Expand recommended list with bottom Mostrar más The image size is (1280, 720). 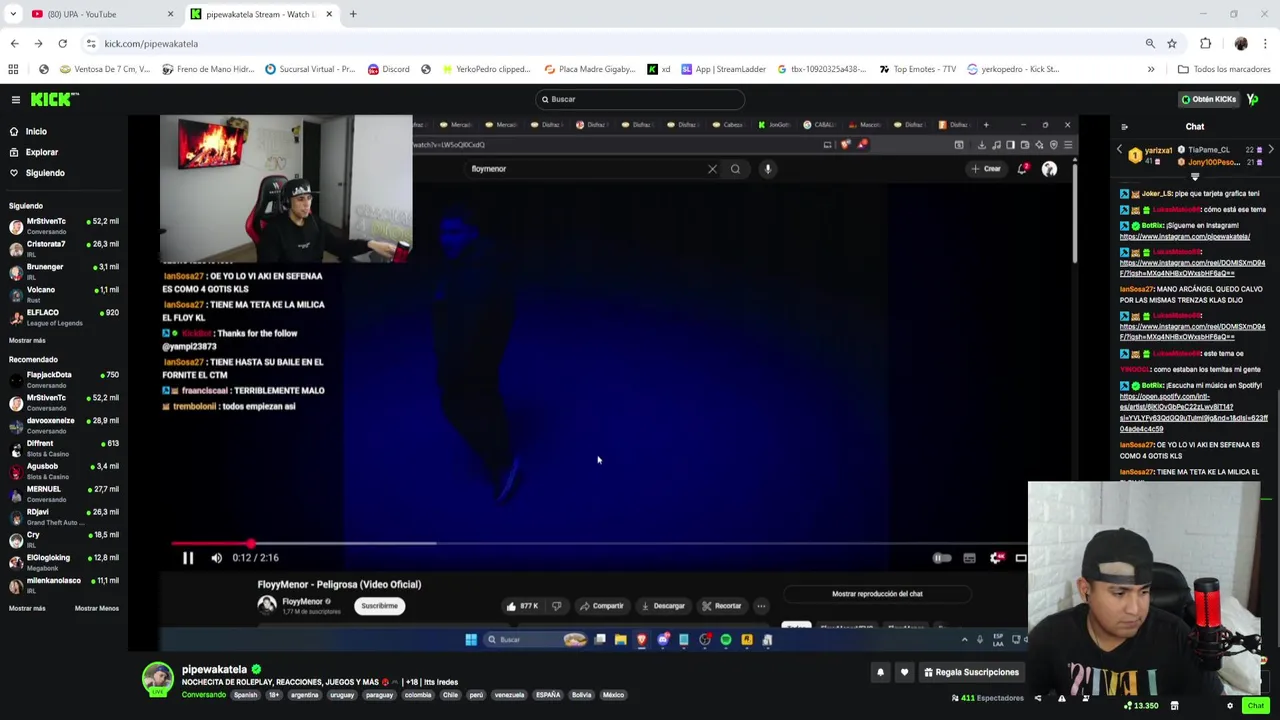tap(27, 608)
